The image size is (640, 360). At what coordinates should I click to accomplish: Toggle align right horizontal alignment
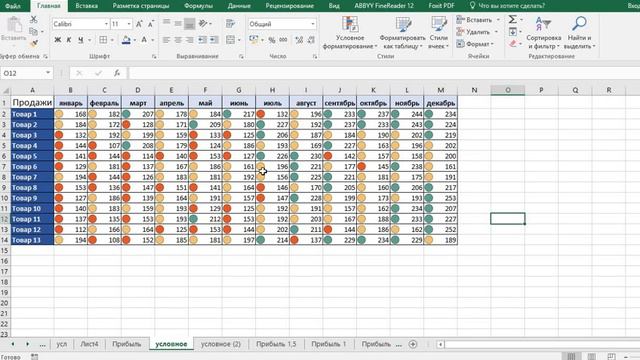click(189, 40)
